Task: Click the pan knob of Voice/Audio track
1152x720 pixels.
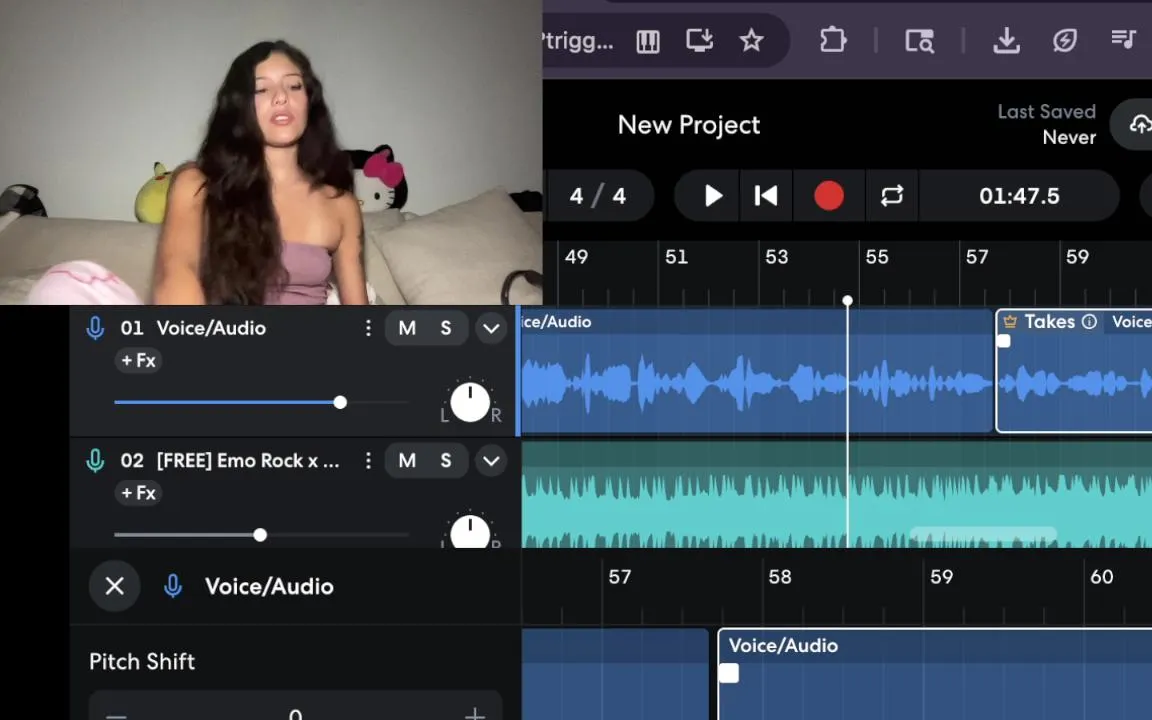Action: click(470, 402)
